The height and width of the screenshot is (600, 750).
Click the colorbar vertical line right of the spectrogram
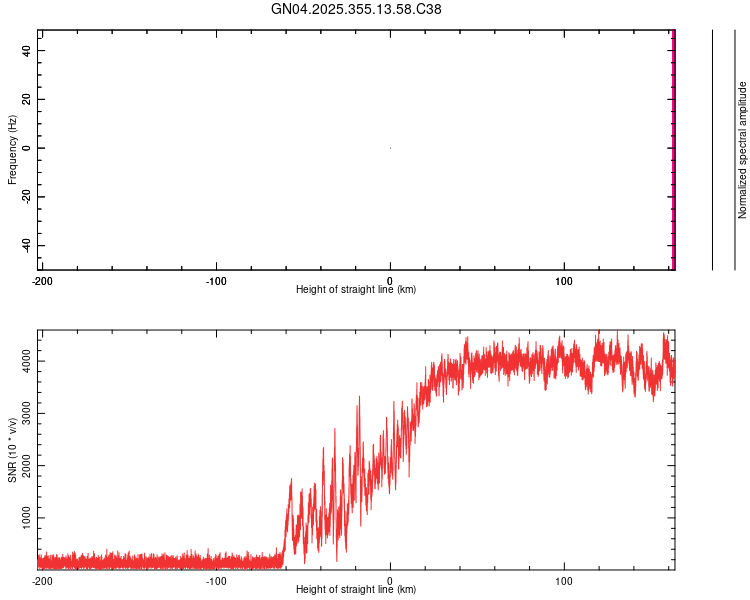712,150
